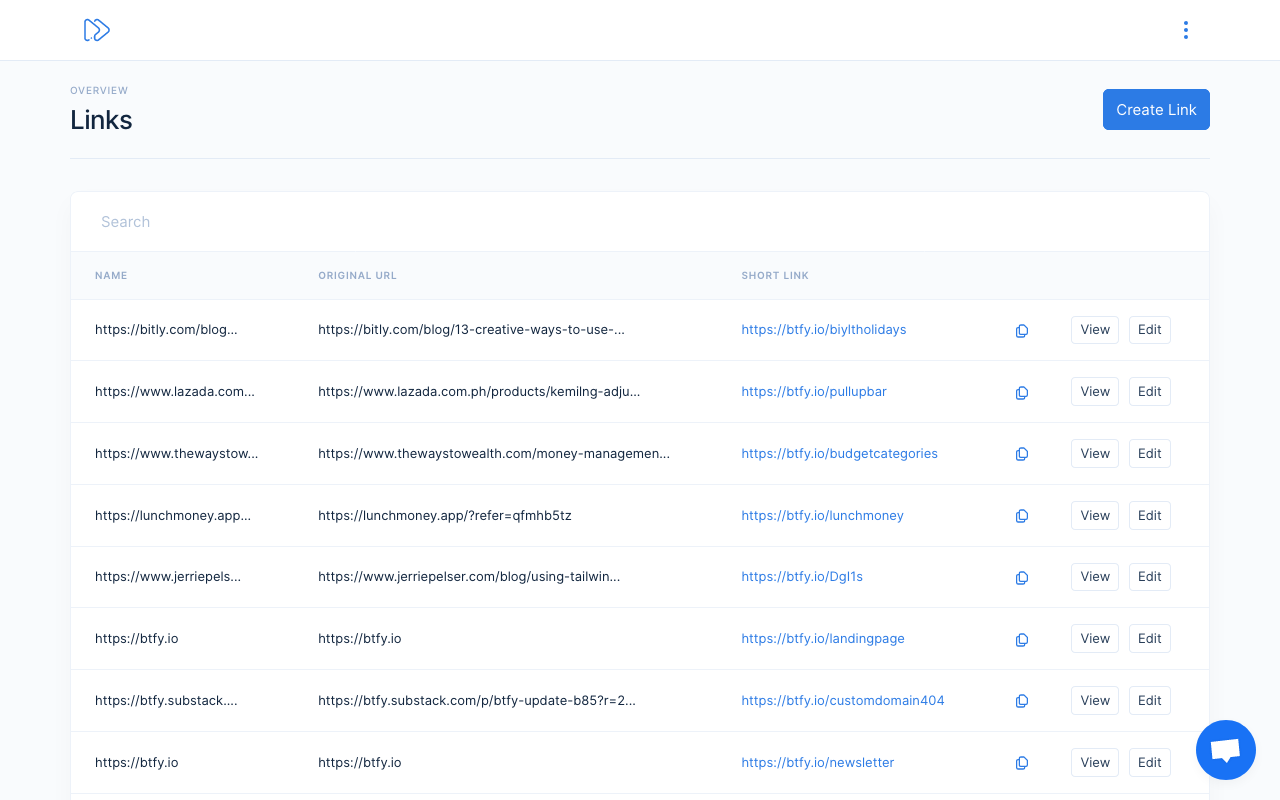This screenshot has width=1280, height=800.
Task: Copy the customdomain404 short link
Action: click(x=1022, y=701)
